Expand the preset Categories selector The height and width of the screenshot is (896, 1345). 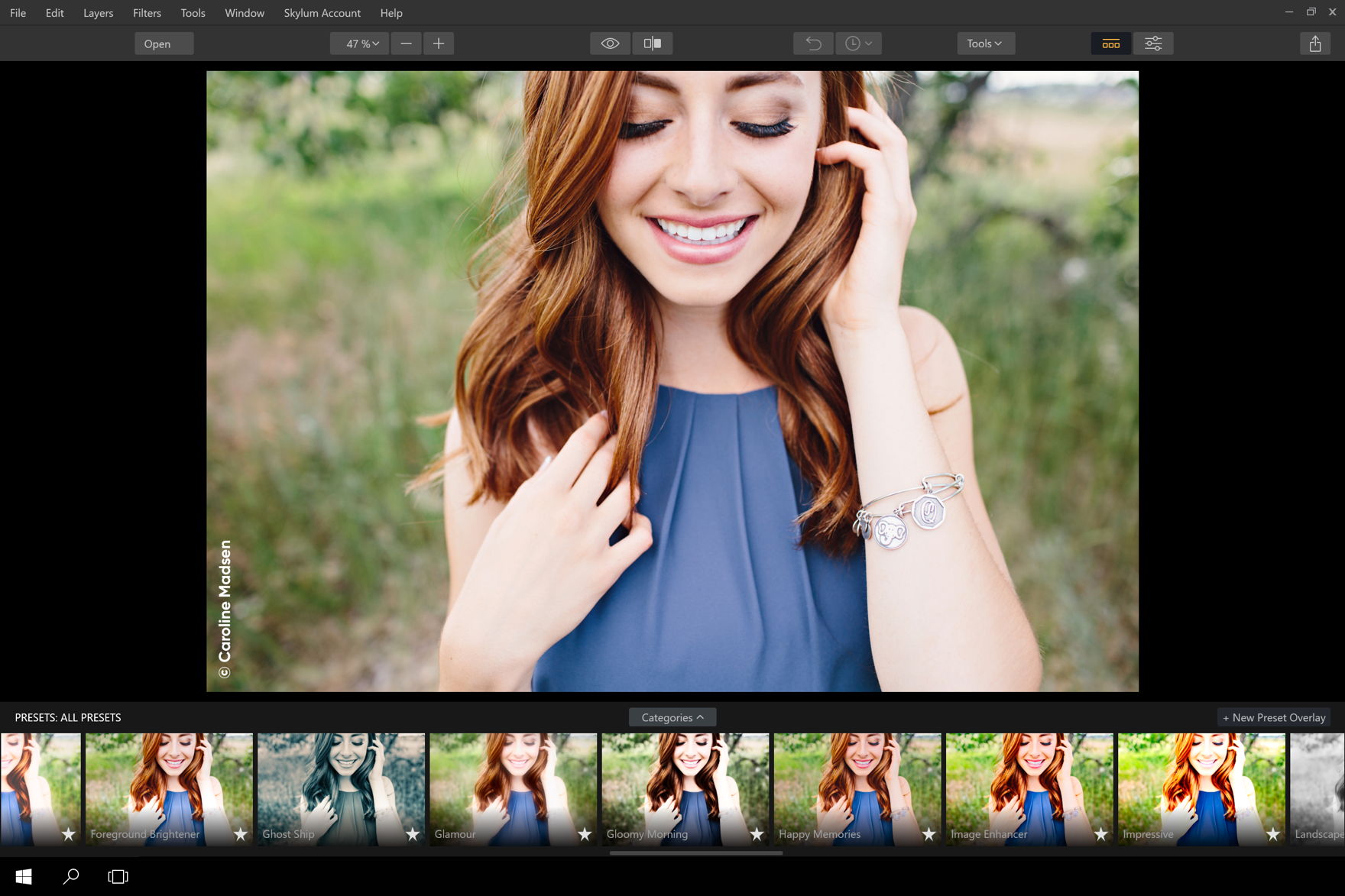tap(672, 717)
